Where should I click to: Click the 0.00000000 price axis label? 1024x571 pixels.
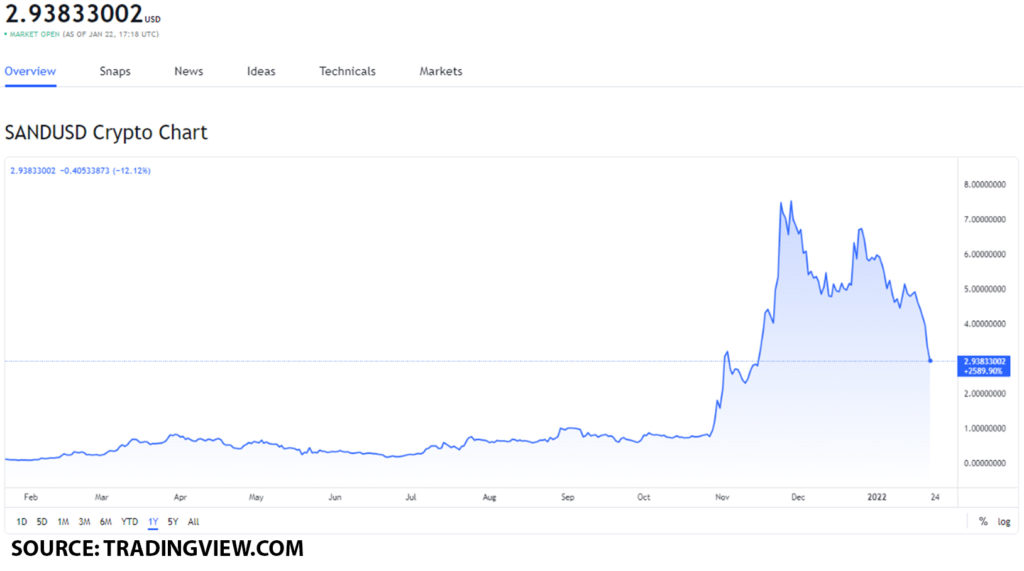tap(984, 463)
